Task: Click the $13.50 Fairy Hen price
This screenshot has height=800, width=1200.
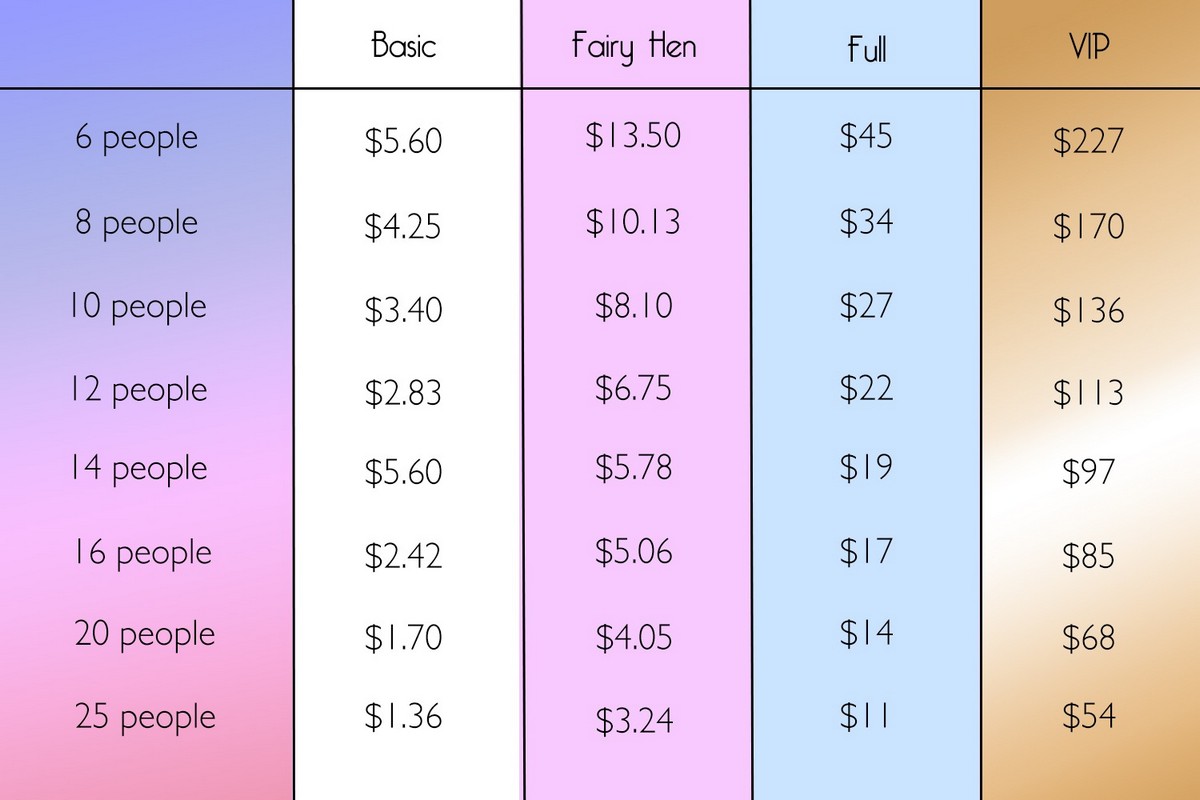Action: [x=633, y=136]
